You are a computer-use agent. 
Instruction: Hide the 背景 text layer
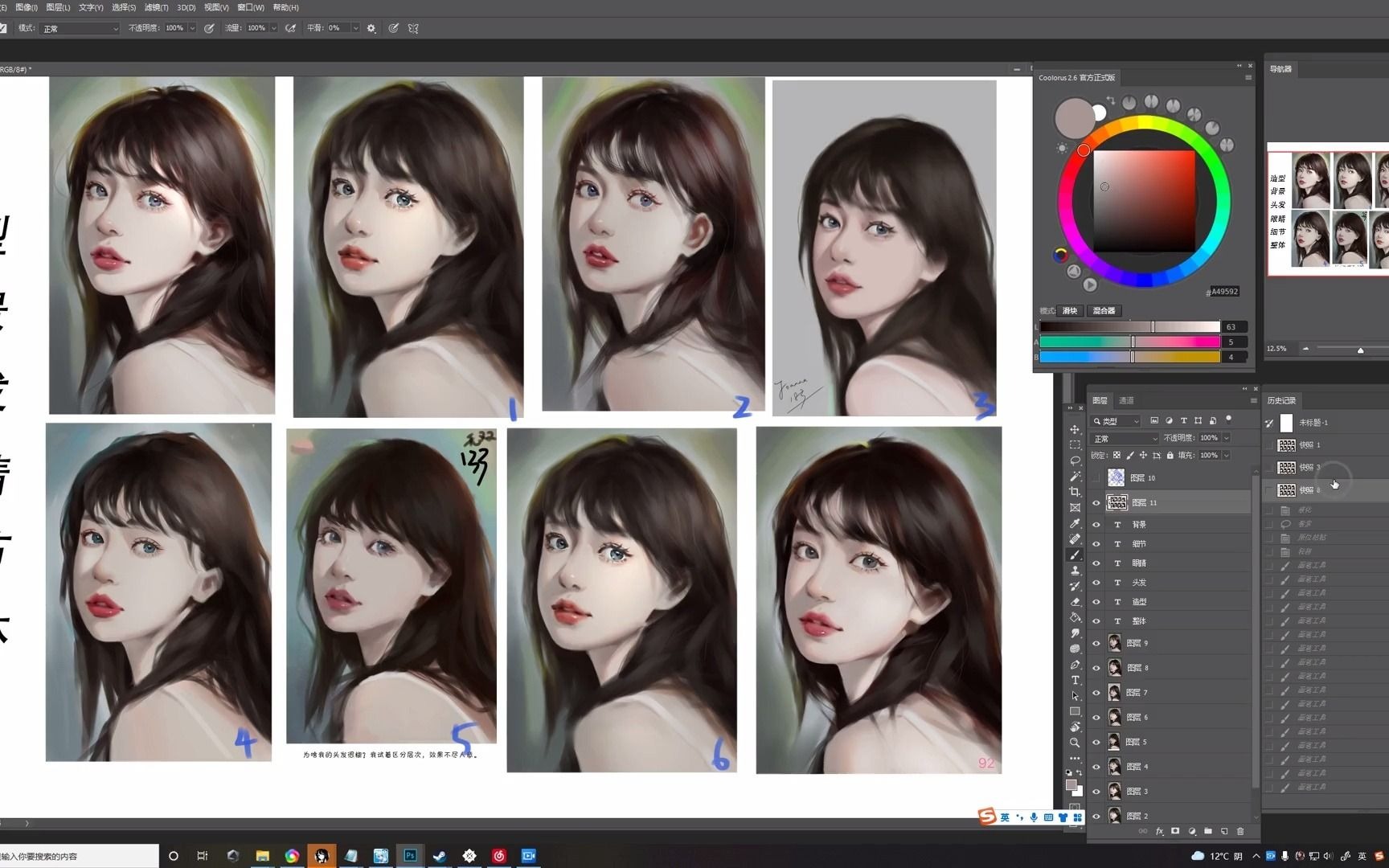click(1096, 524)
